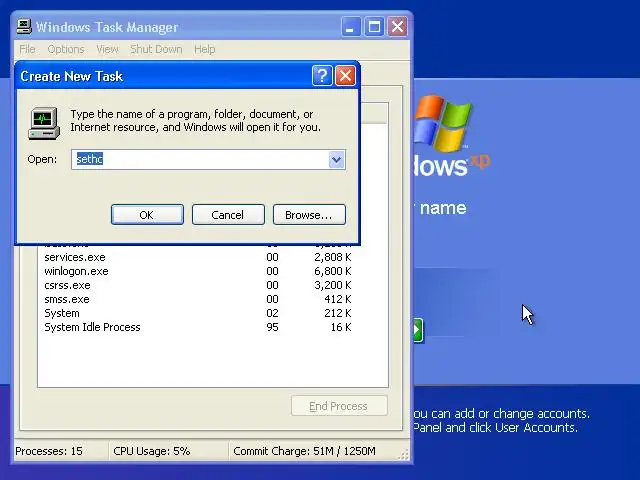Click the 6,800 K memory value
640x480 pixels.
coord(333,271)
